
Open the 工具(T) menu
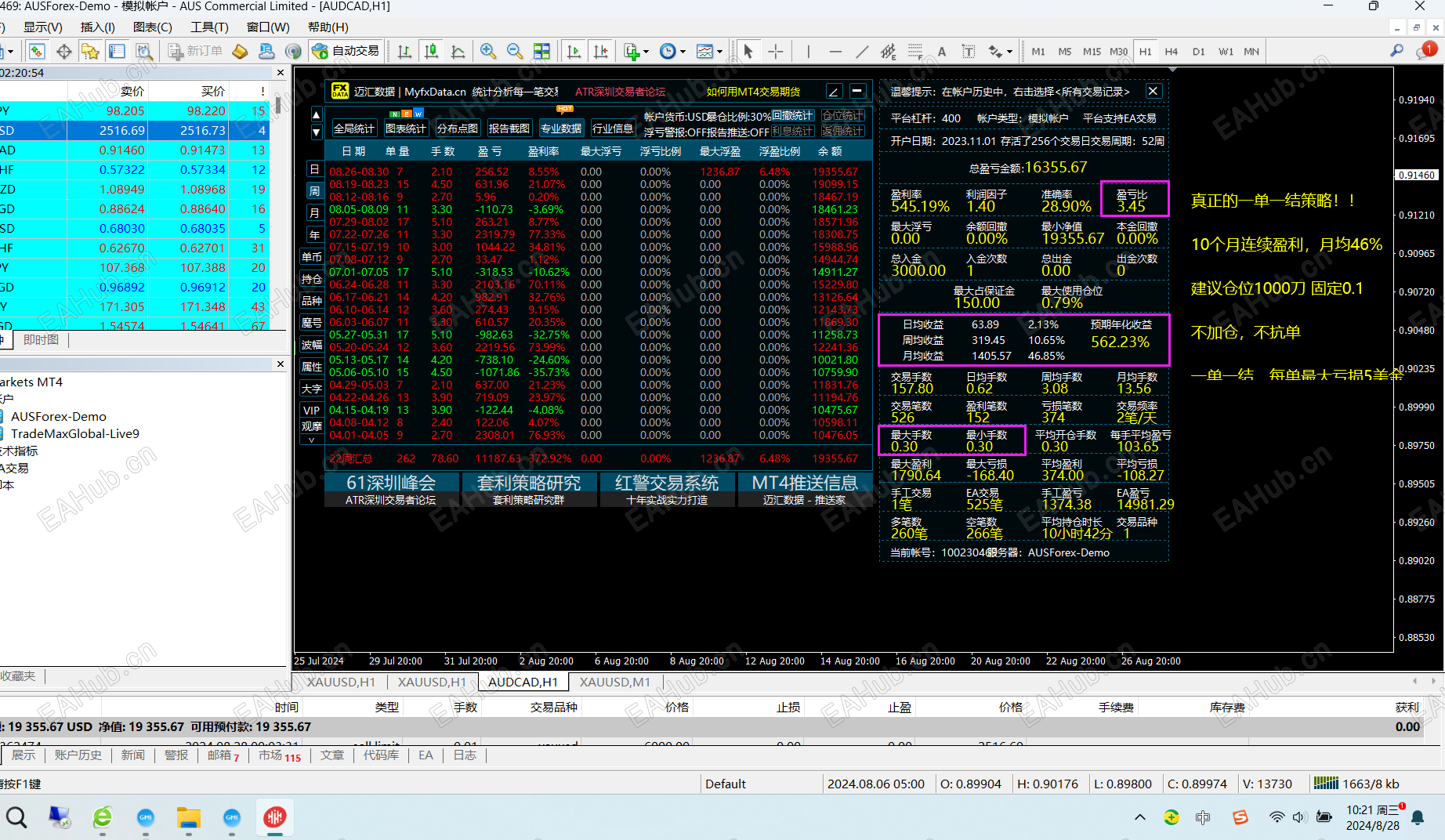[x=209, y=27]
